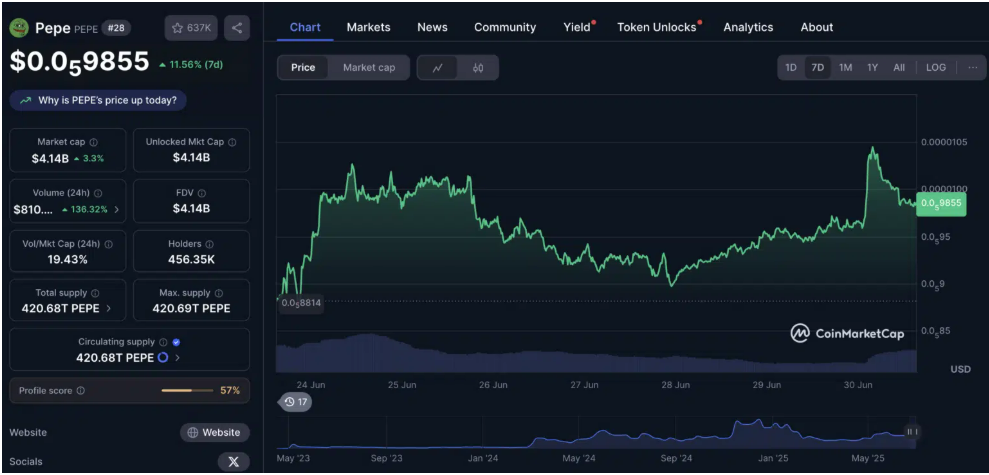Viewport: 989px width, 475px height.
Task: Select the 1M time range
Action: pyautogui.click(x=846, y=67)
